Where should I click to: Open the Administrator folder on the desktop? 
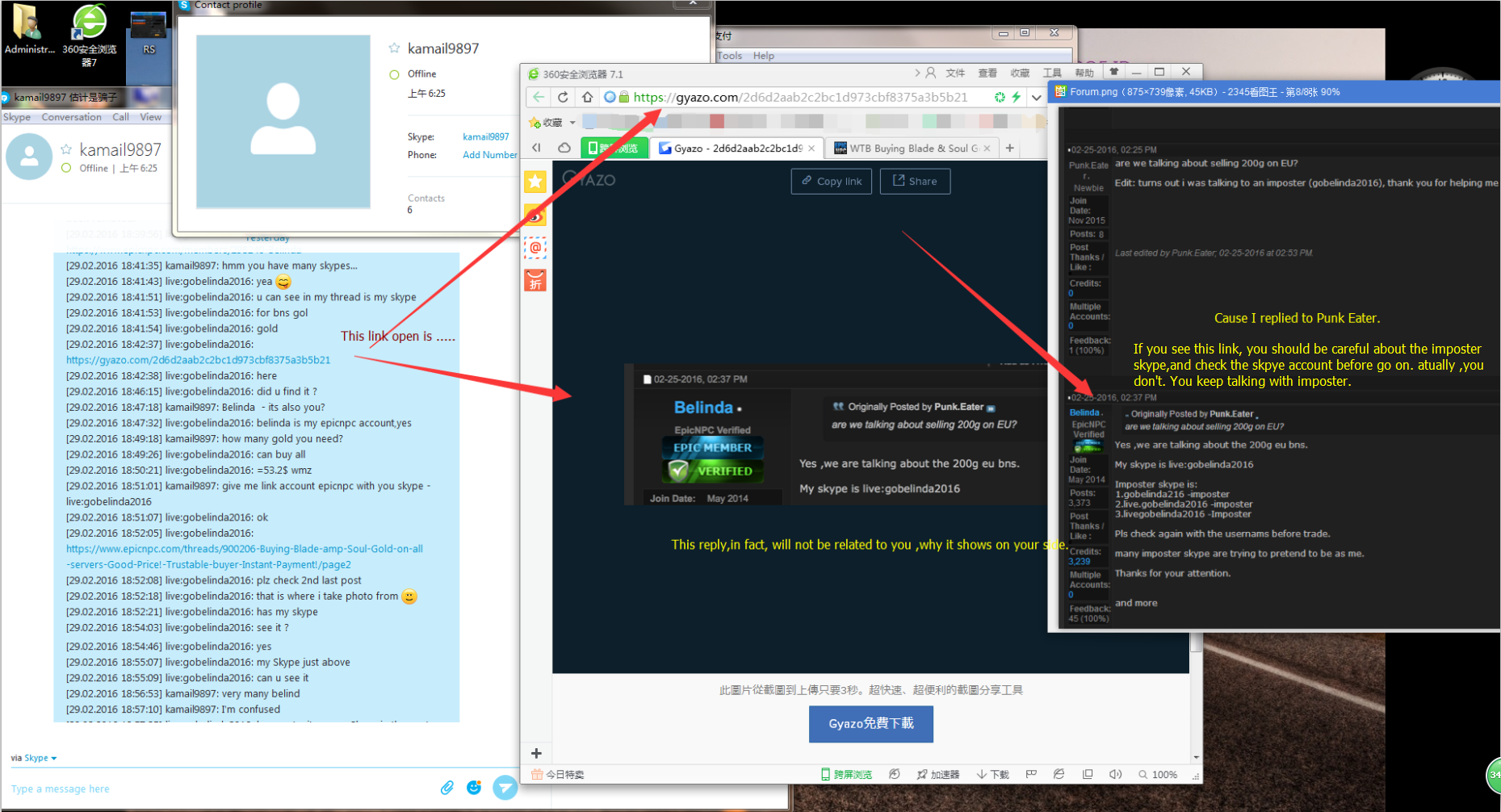click(x=29, y=30)
